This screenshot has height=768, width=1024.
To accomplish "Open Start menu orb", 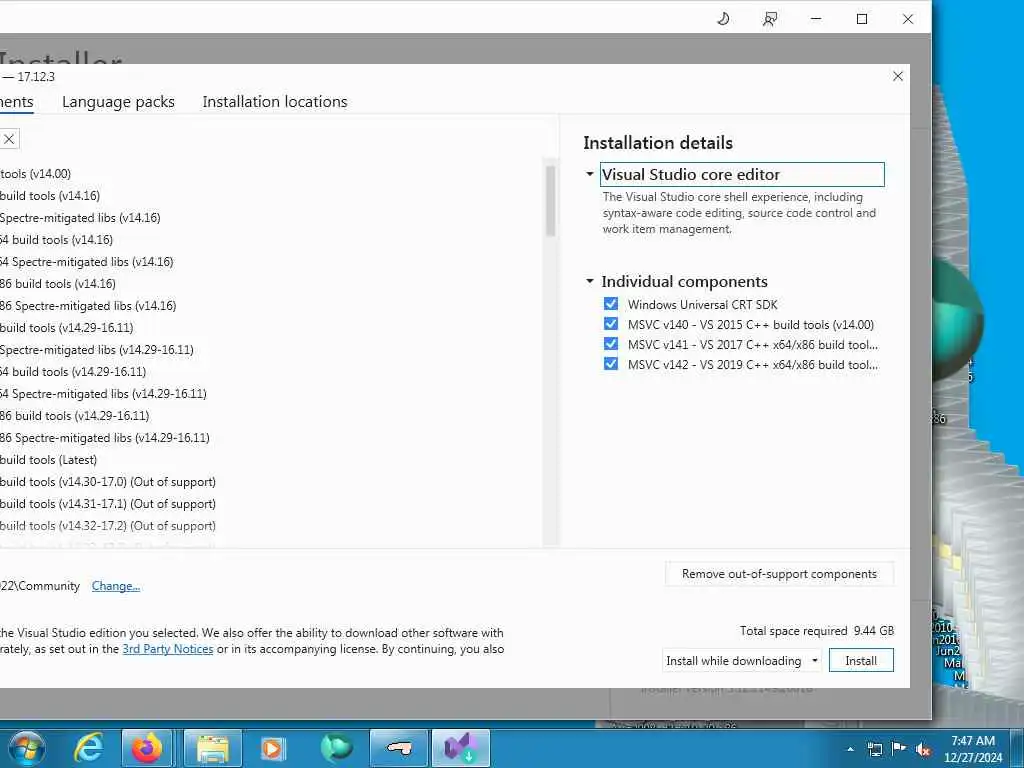I will [26, 748].
